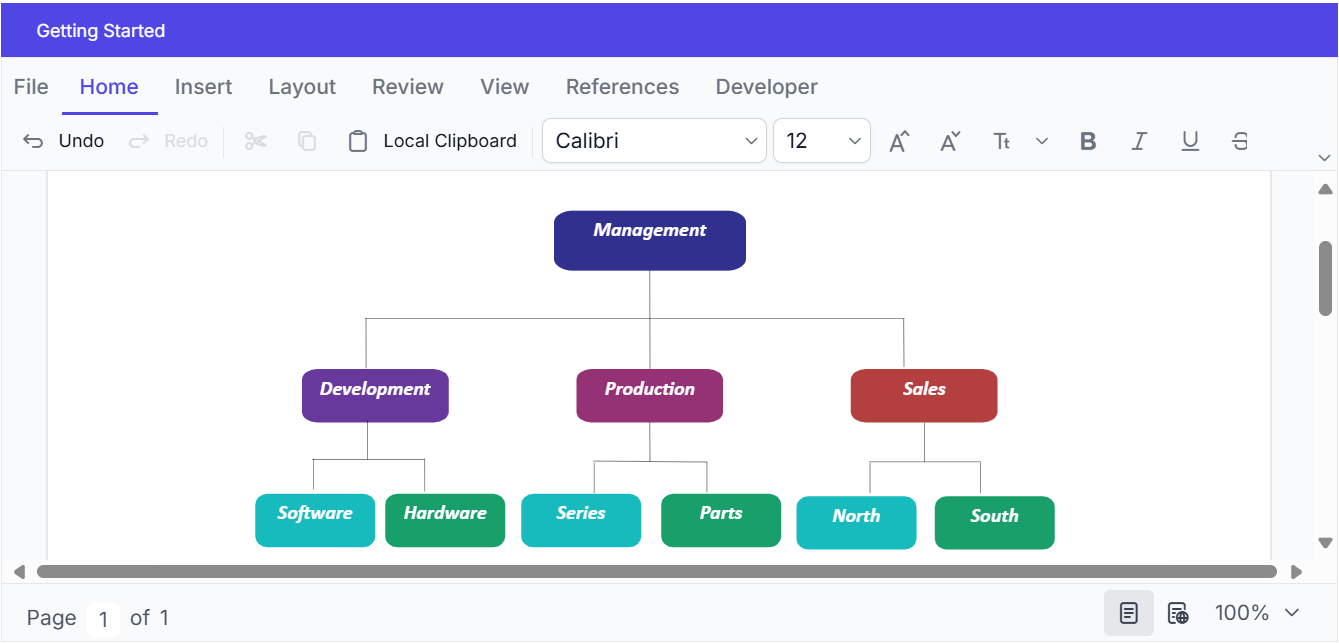Screen dimensions: 1339x643
Task: Click the Shrink Font size icon
Action: point(950,141)
